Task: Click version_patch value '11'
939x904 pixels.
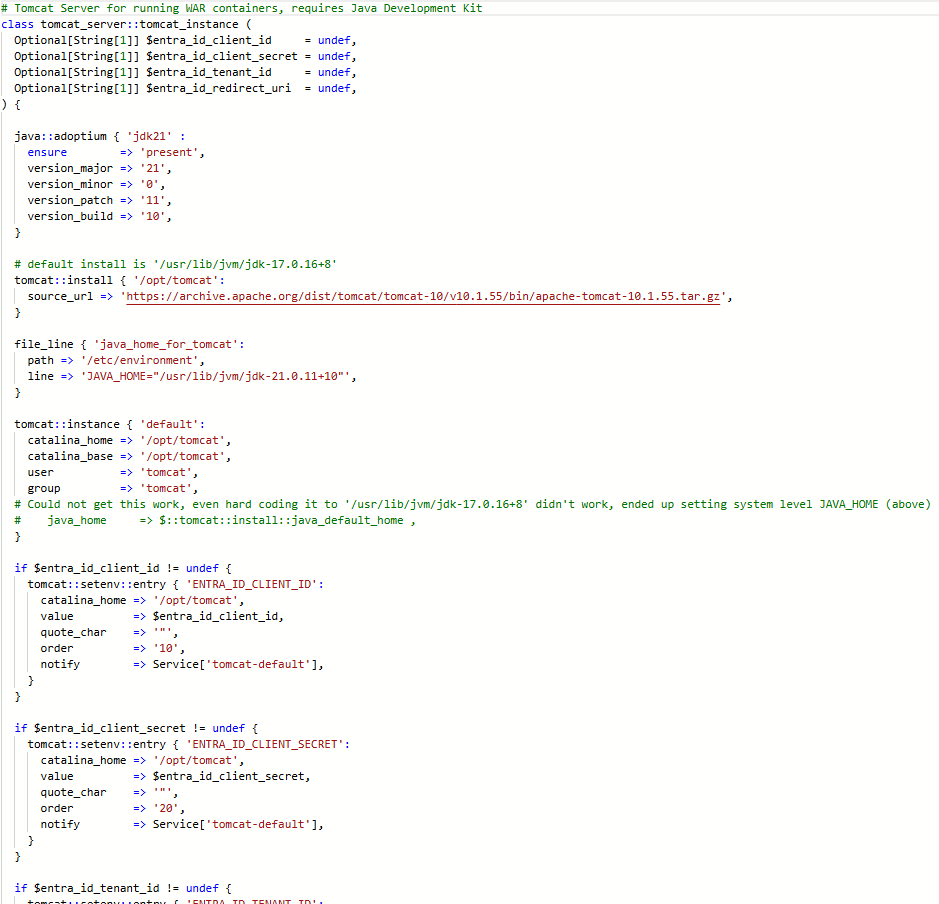Action: pyautogui.click(x=153, y=201)
